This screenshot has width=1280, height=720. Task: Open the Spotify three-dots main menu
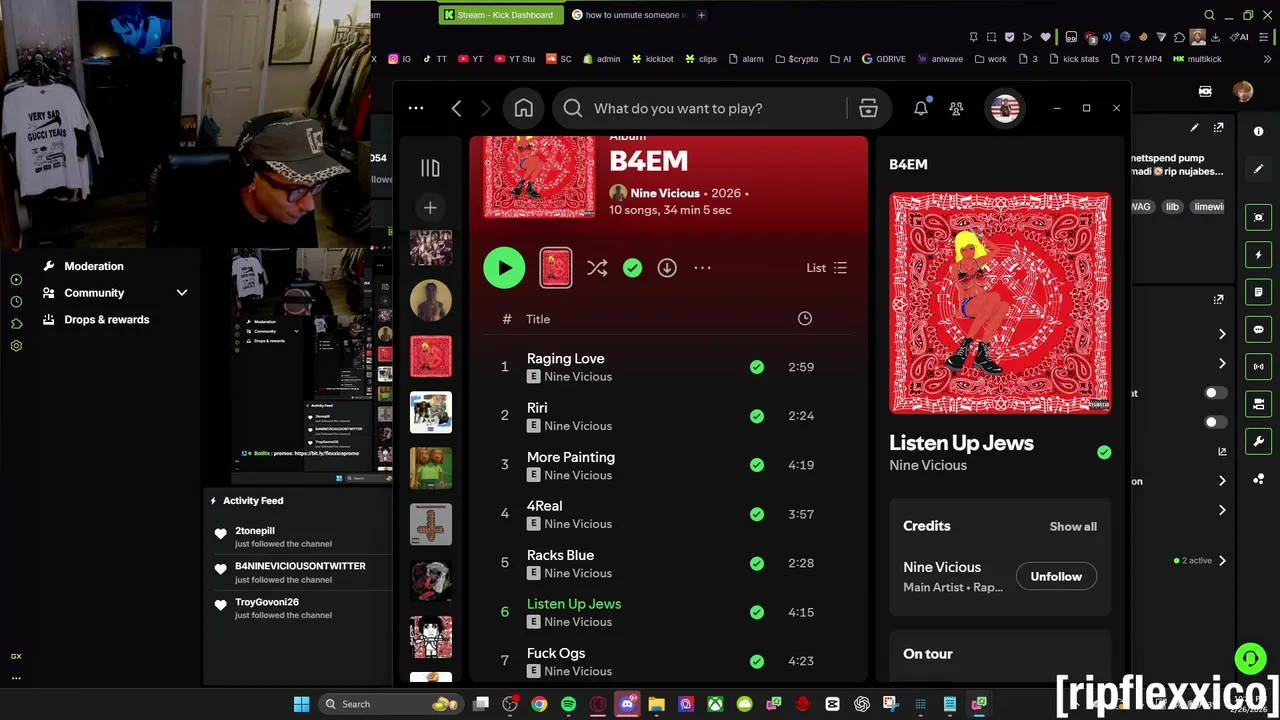point(416,108)
